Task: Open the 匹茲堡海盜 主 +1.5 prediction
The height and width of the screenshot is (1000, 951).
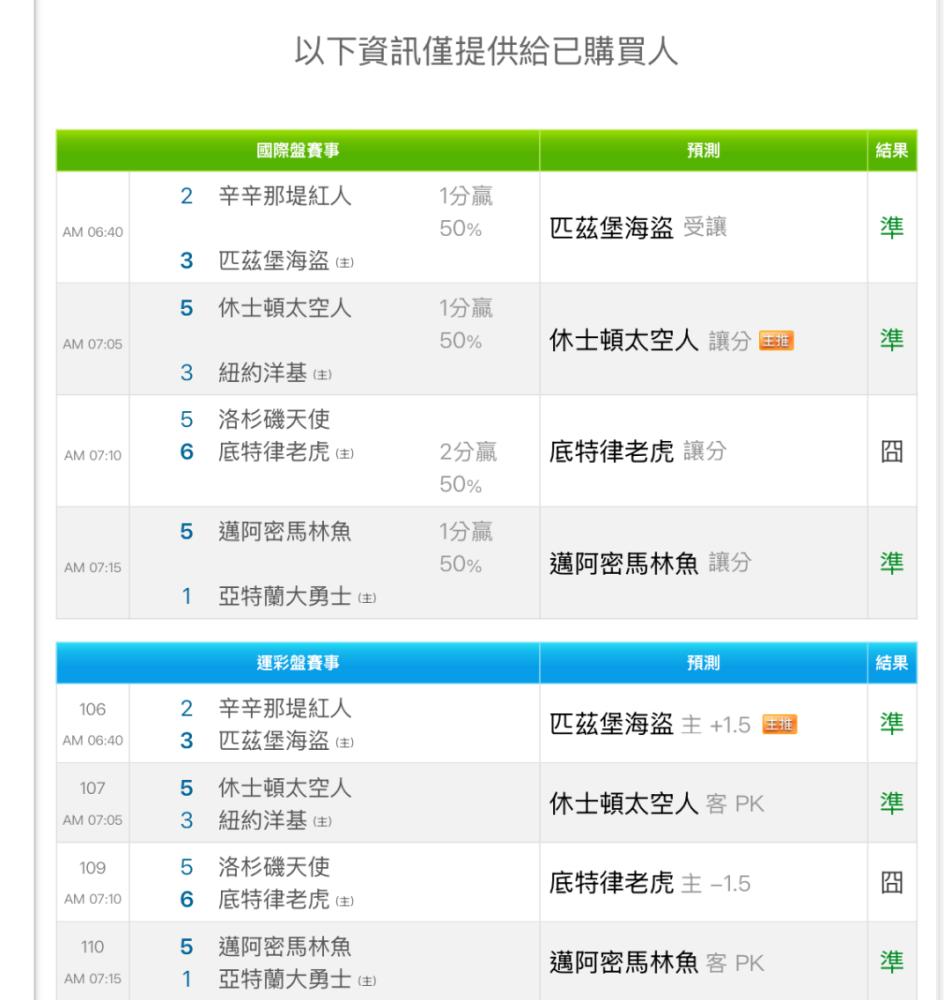Action: (x=650, y=724)
